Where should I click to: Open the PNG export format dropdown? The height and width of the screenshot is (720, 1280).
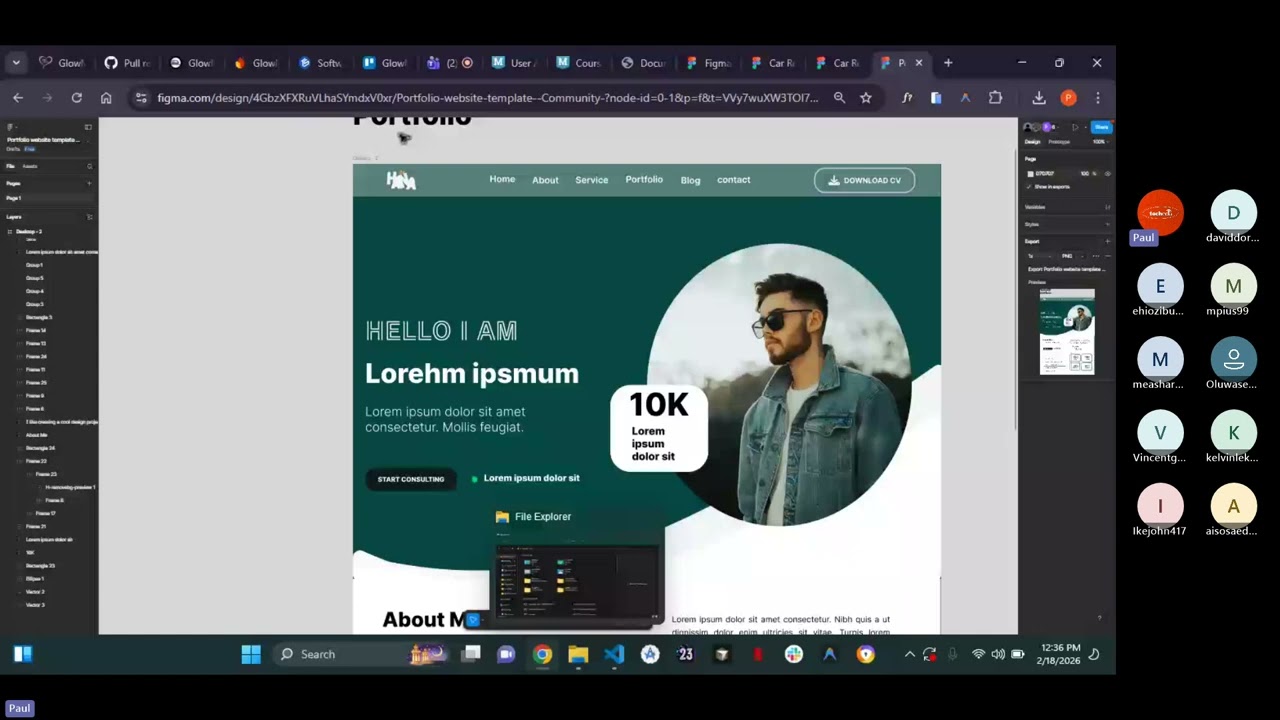click(1072, 256)
